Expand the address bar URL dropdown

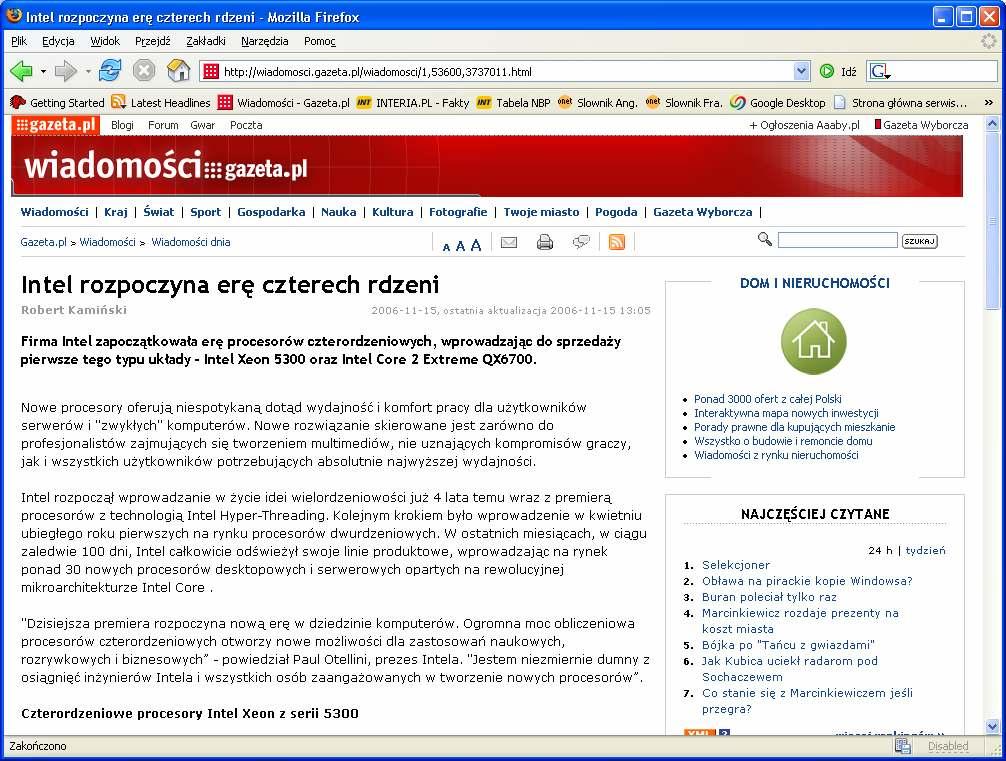pos(801,71)
